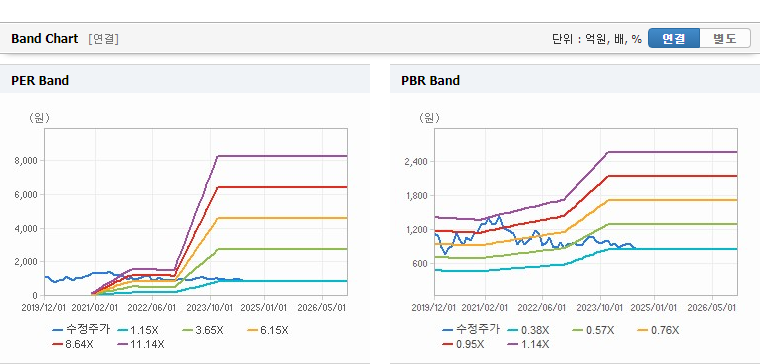The width and height of the screenshot is (760, 364).
Task: Toggle 3.65X legend in PER Band
Action: [203, 331]
